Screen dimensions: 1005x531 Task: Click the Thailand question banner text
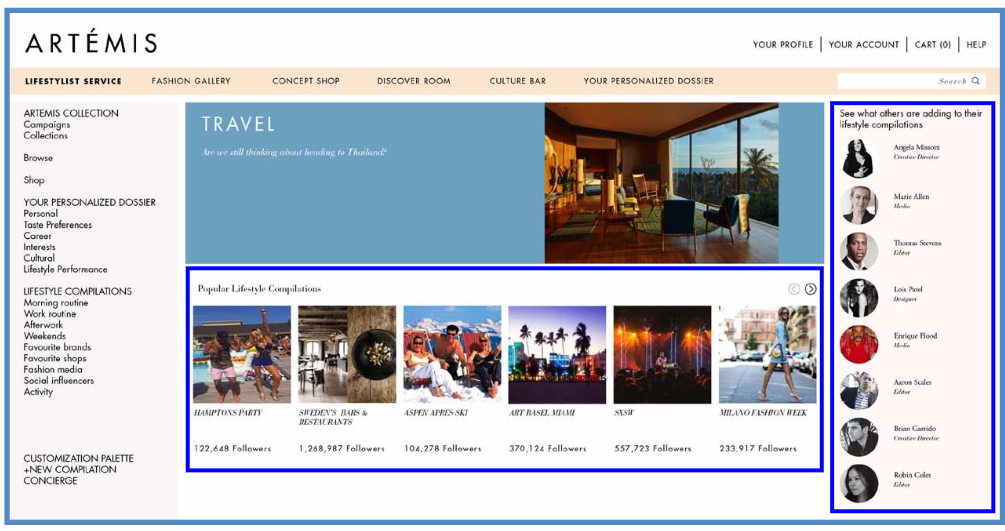pyautogui.click(x=294, y=153)
